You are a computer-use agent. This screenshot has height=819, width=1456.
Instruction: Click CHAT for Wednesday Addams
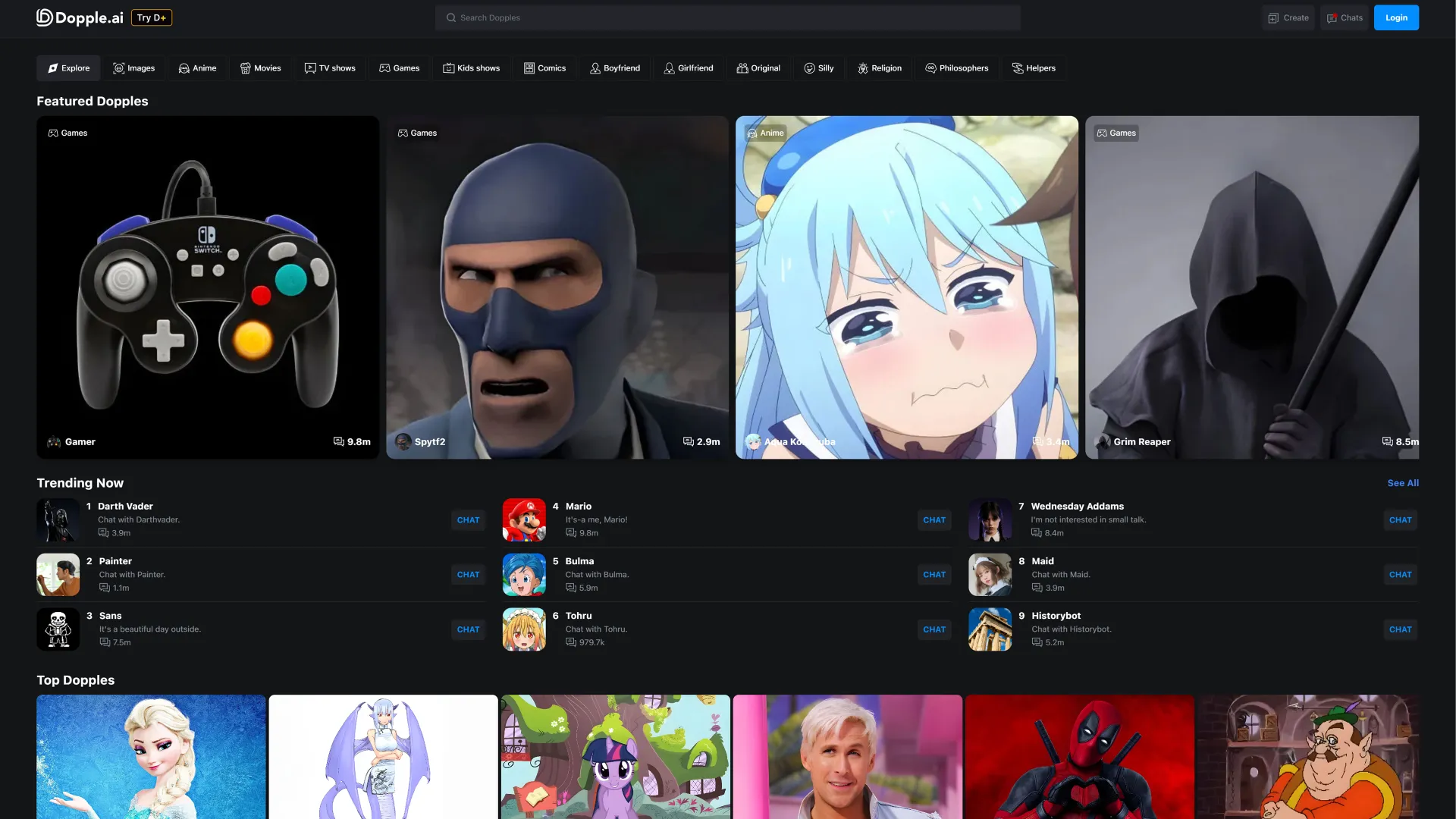[1400, 520]
